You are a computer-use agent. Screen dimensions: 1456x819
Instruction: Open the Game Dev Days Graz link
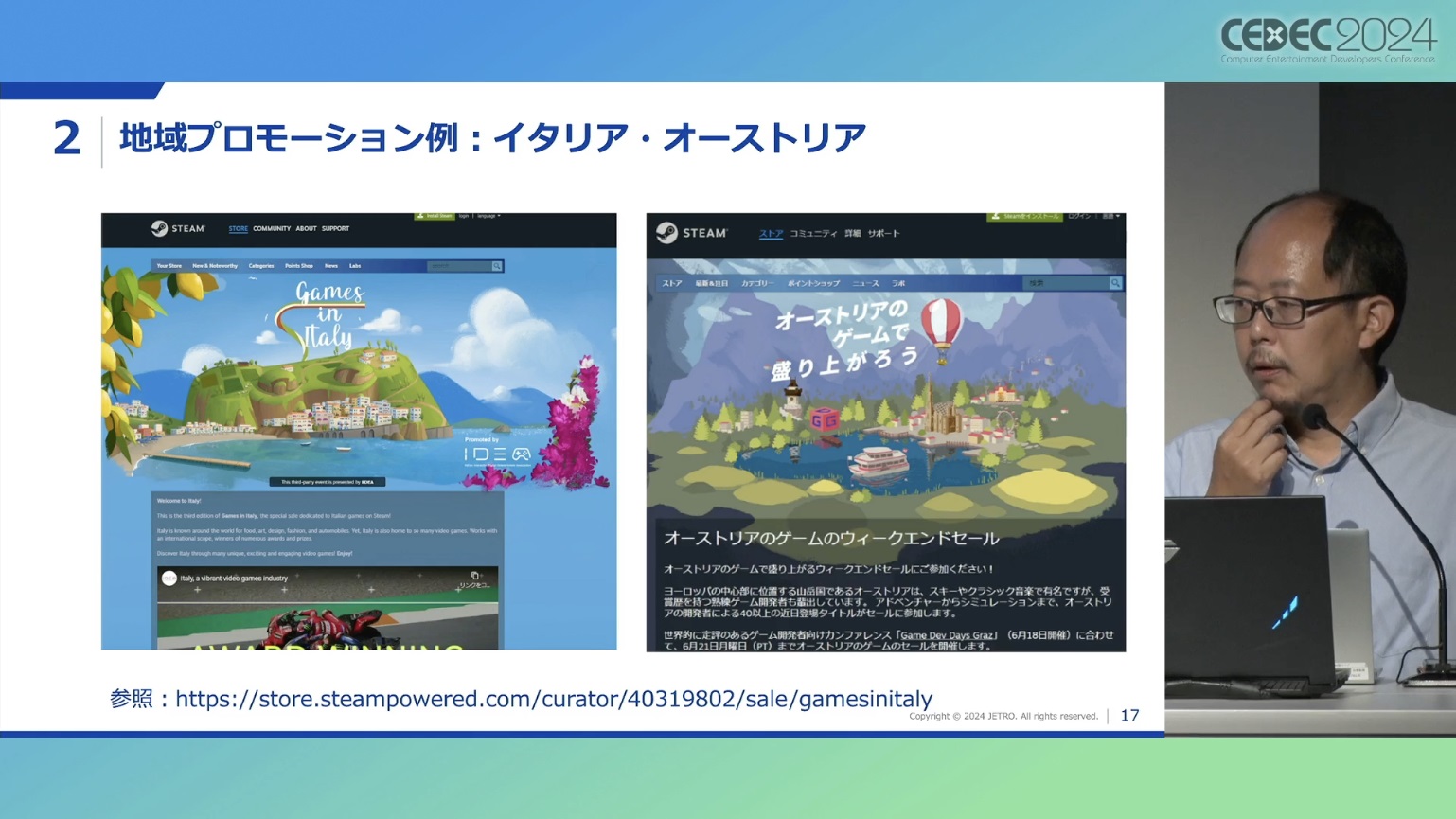point(948,635)
